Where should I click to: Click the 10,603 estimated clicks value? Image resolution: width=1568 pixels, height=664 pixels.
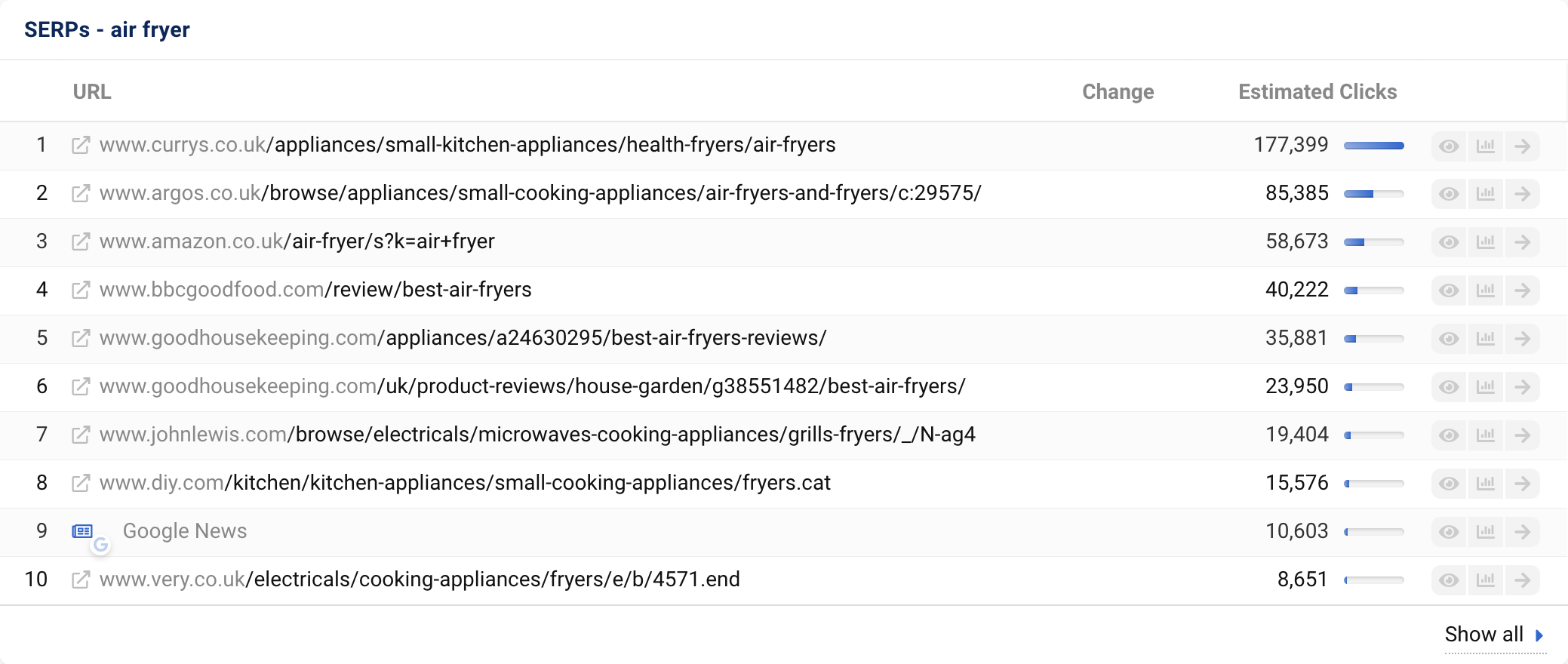[1297, 531]
